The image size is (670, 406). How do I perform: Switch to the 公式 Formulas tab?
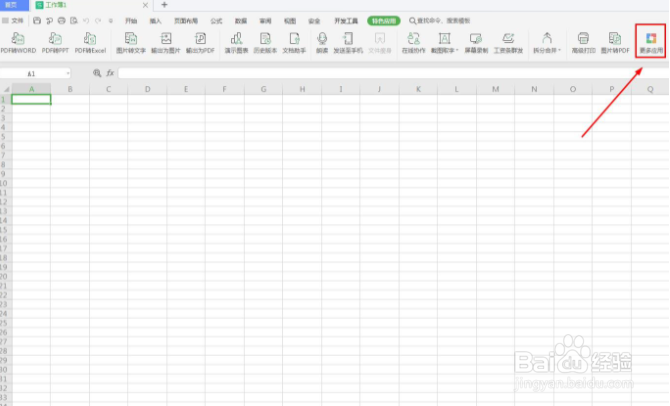(216, 21)
